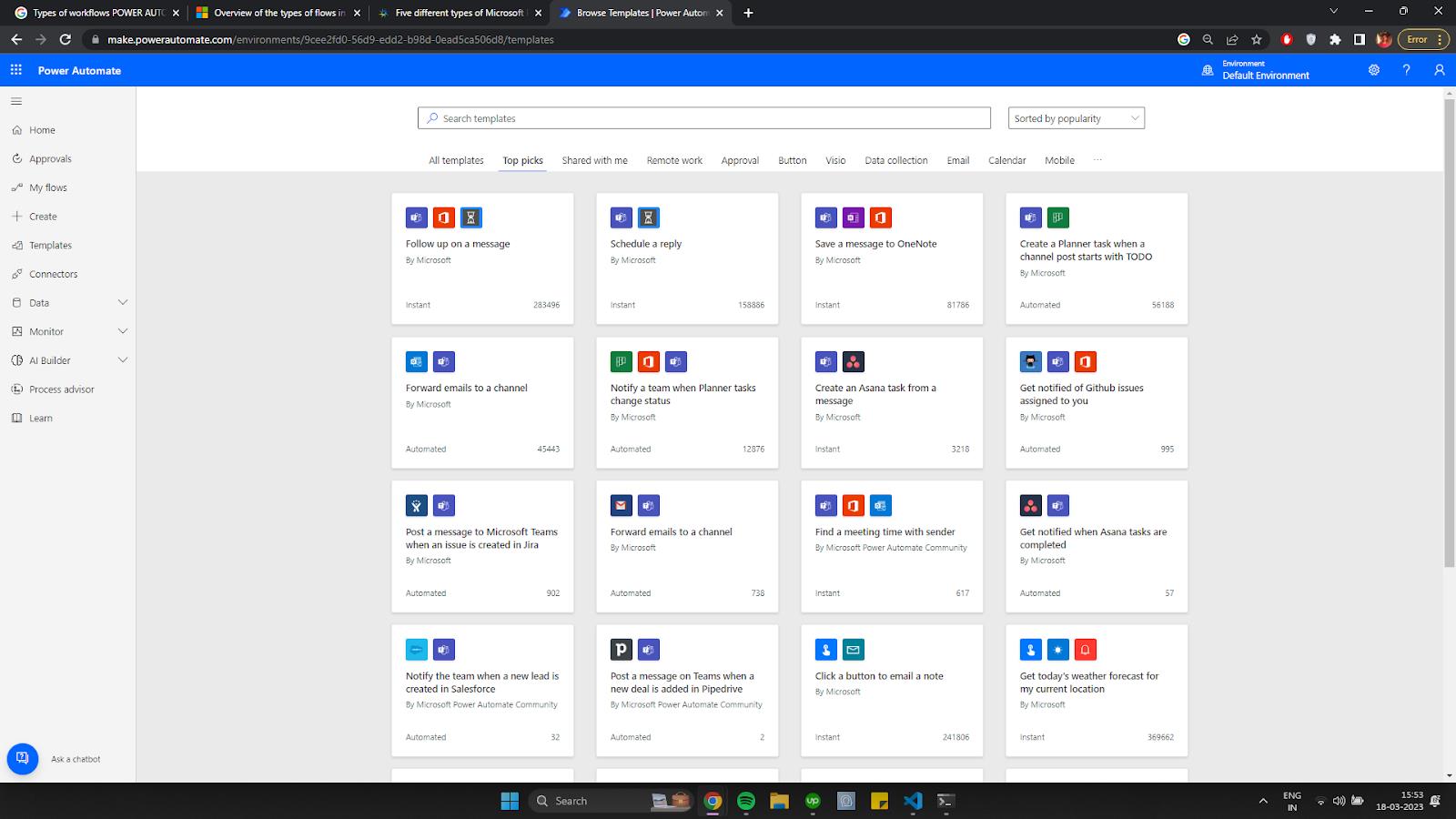Click the Environment picker icon
The width and height of the screenshot is (1456, 819).
[1208, 70]
